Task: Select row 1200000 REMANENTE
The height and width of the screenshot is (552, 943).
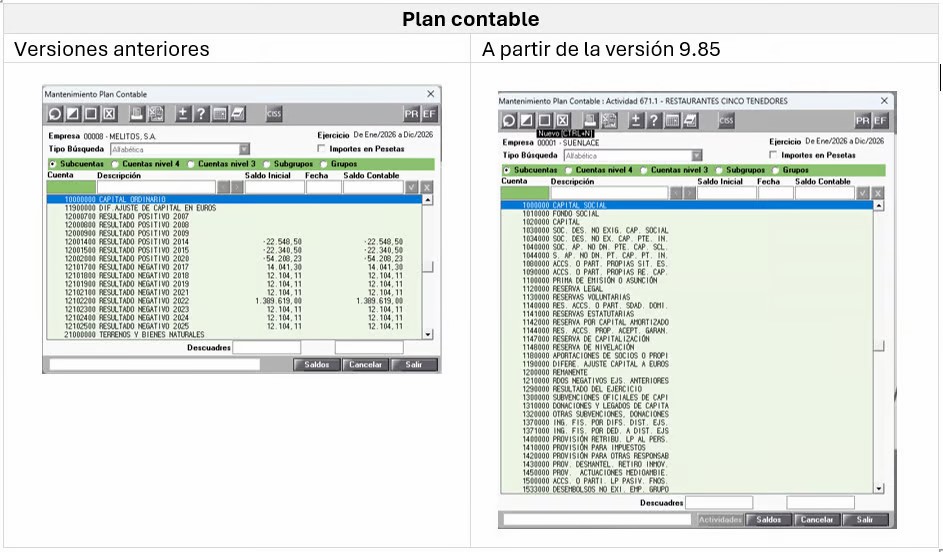Action: (x=687, y=372)
